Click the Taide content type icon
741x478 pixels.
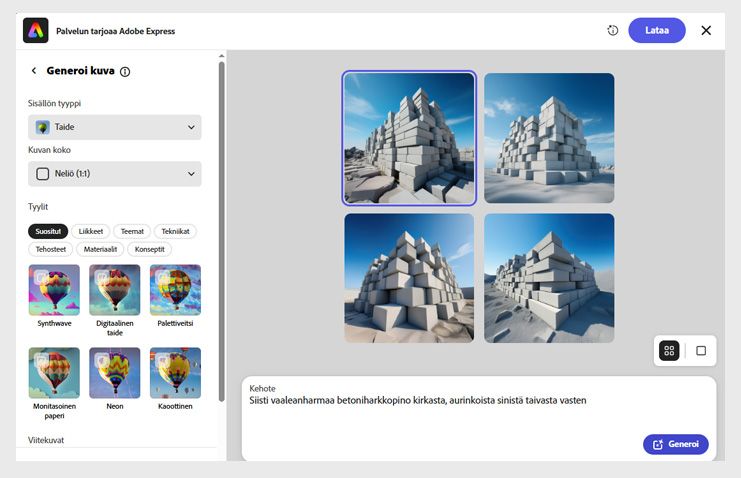click(43, 127)
